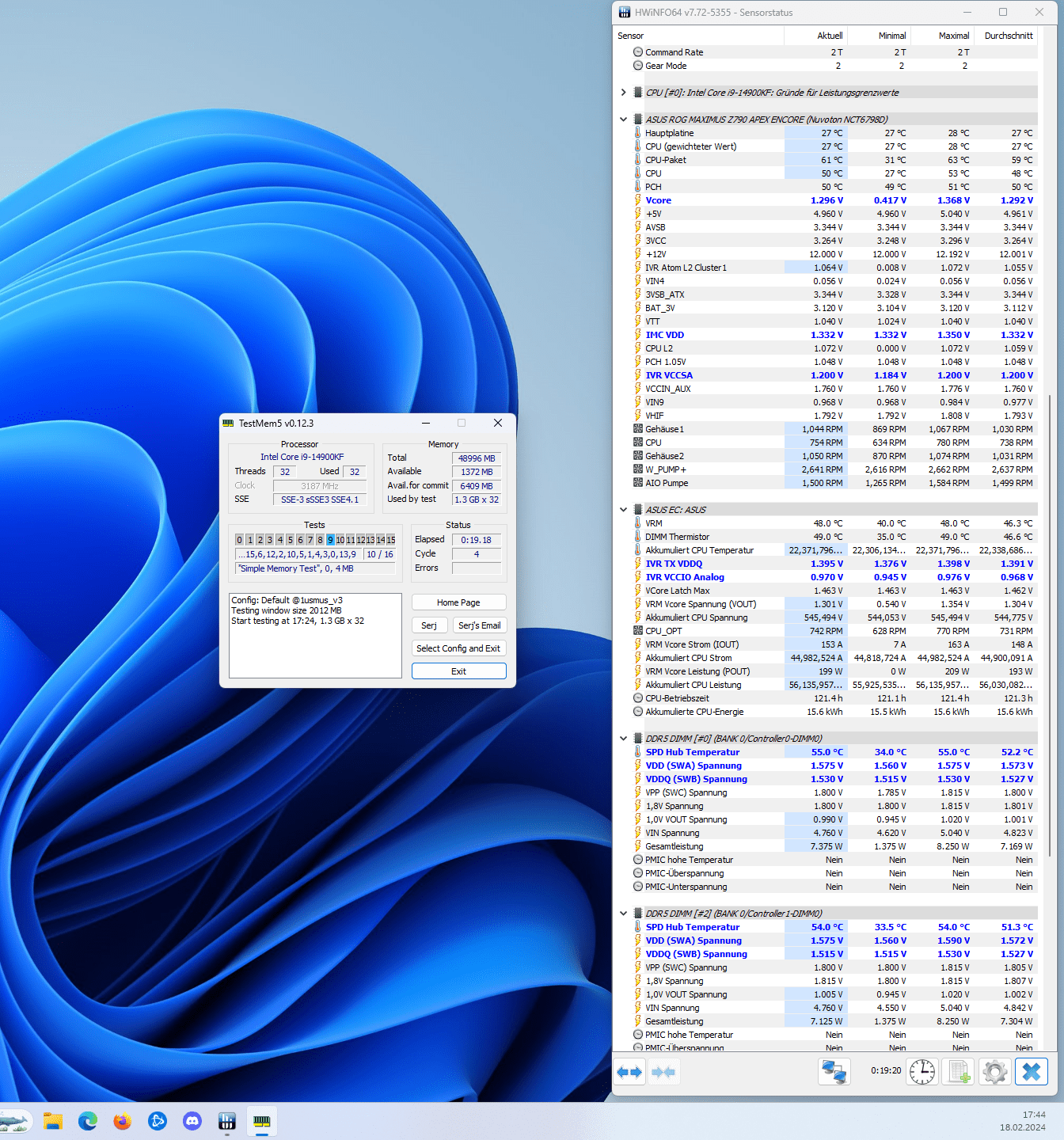Click the clock showing 17:44 on taskbar
Screen dimensions: 1064x1140
tap(1033, 1115)
